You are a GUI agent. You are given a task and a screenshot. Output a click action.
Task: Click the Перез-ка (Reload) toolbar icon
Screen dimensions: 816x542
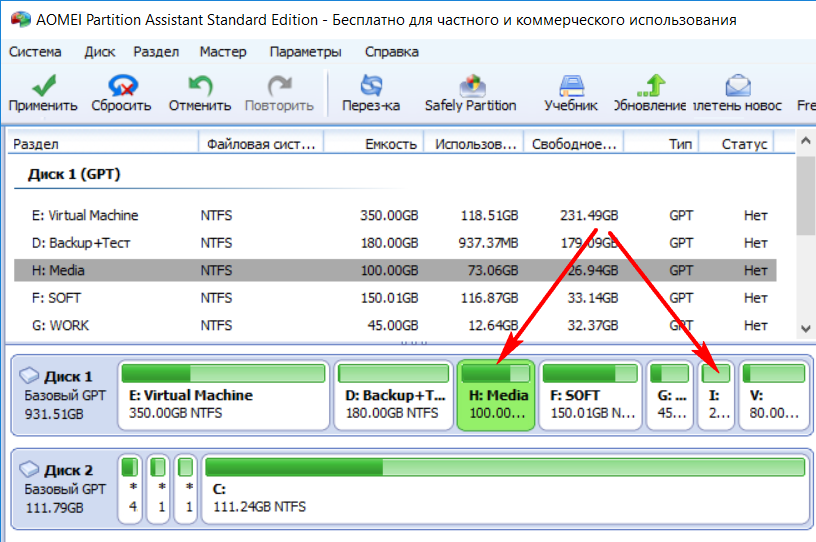(x=370, y=86)
